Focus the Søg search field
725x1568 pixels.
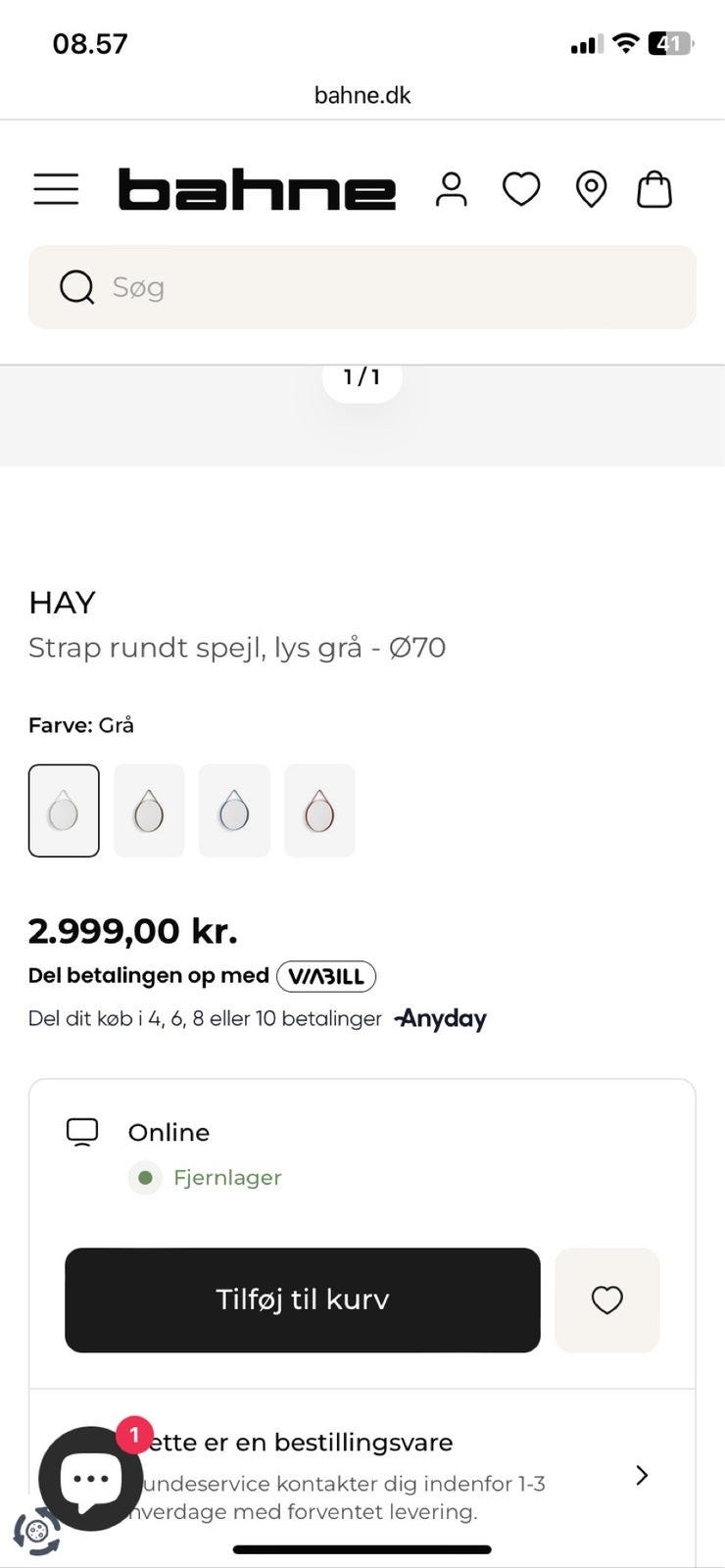click(x=392, y=287)
